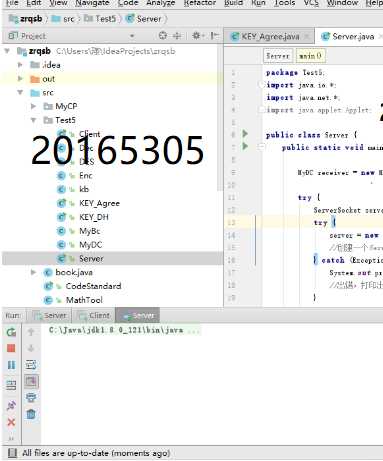This screenshot has height=461, width=383.
Task: Fold the main method in editor gutter
Action: click(262, 146)
